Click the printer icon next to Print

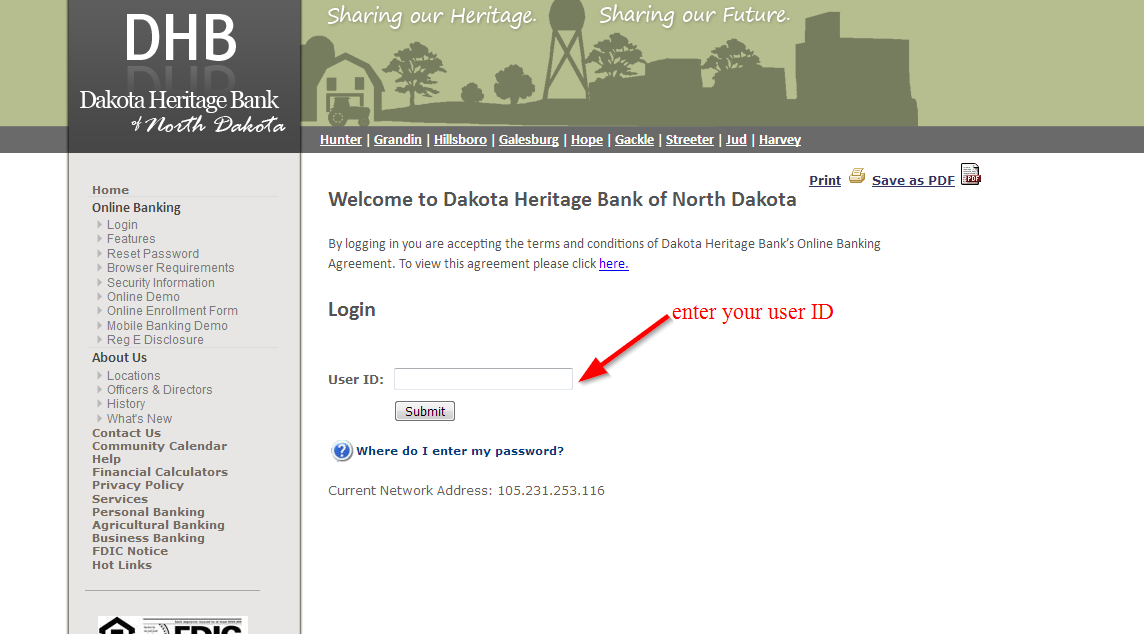coord(857,176)
